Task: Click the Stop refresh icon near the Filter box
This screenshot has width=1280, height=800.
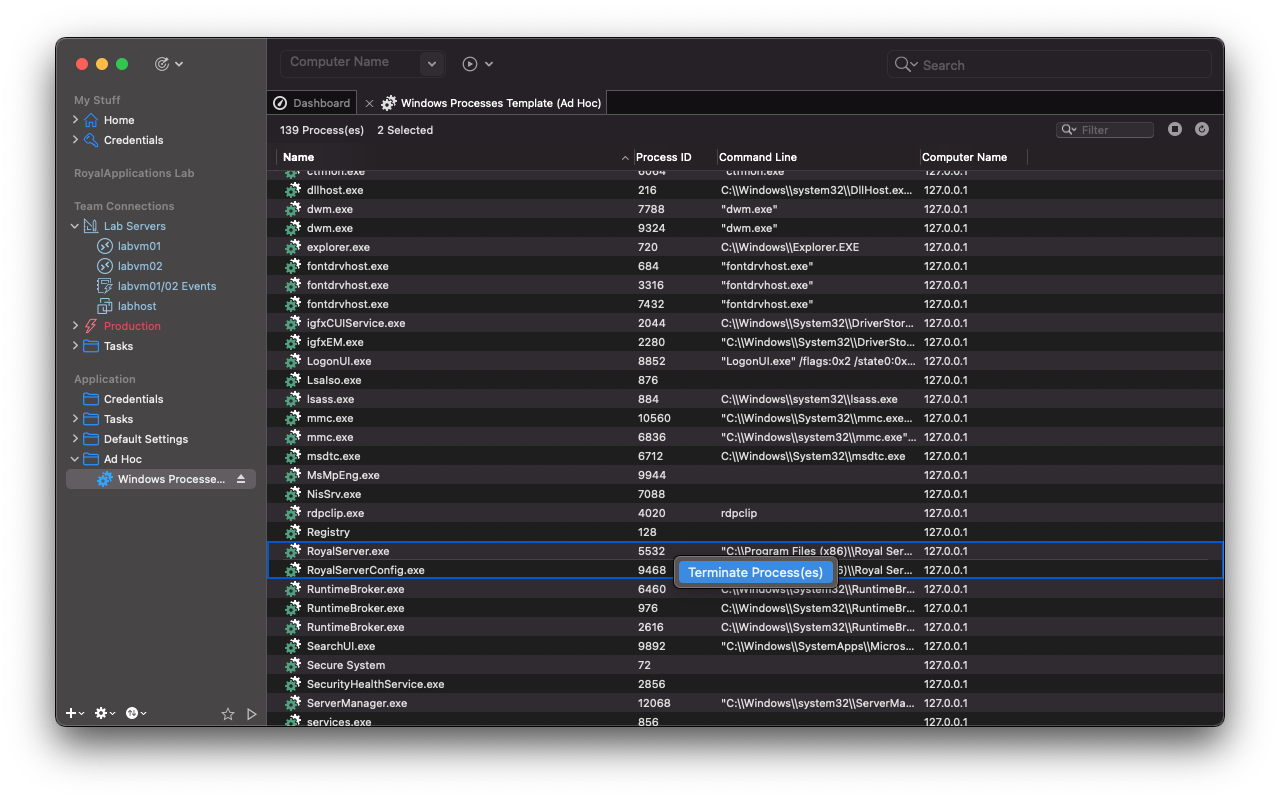Action: point(1175,129)
